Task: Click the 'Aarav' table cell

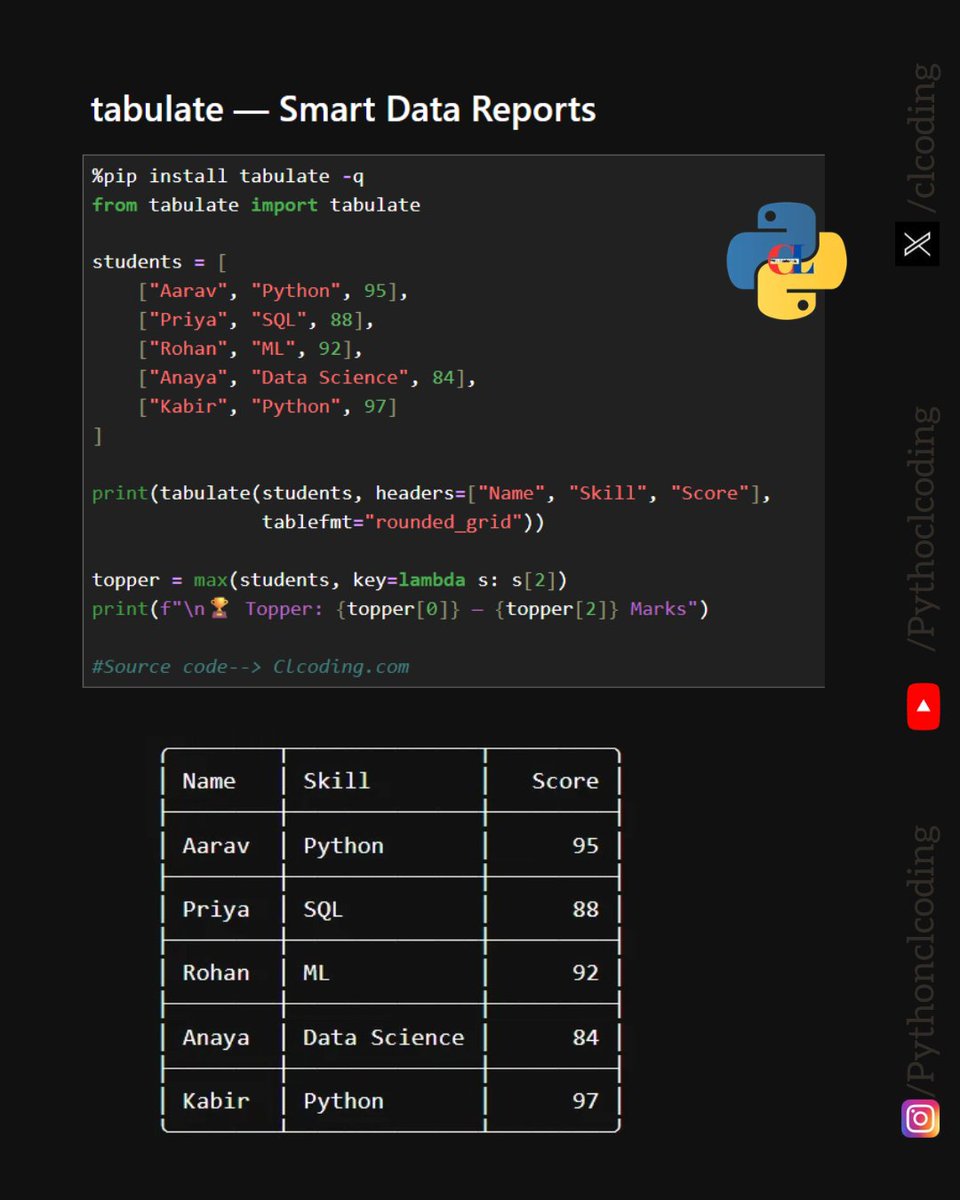Action: click(215, 845)
